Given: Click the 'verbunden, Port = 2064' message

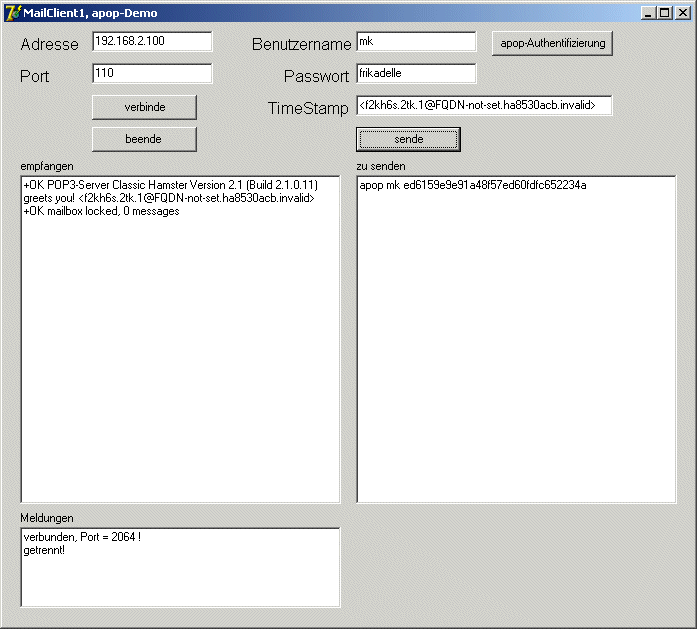Looking at the screenshot, I should 82,537.
